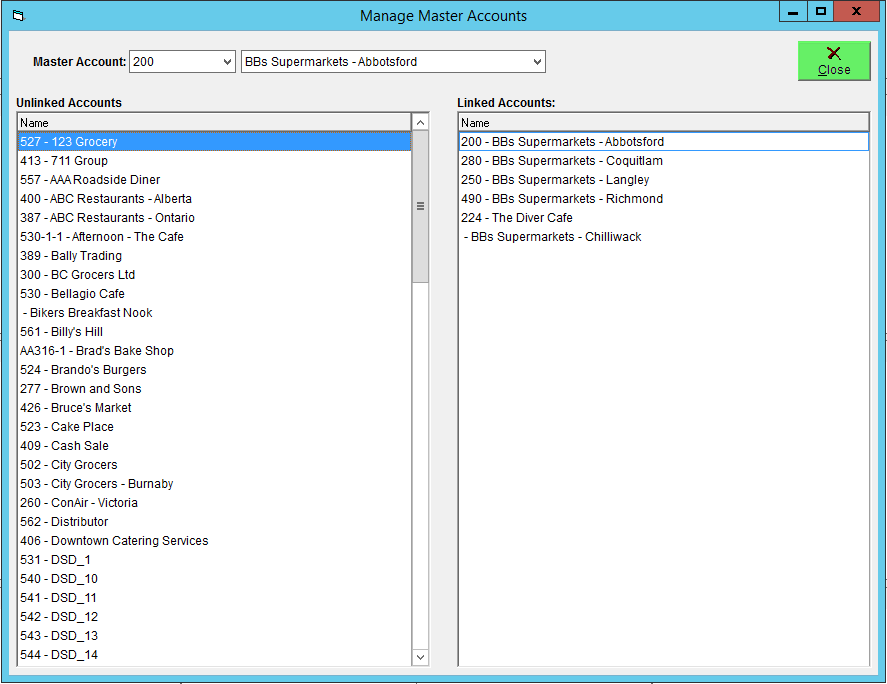
Task: Pick 409 - Cash Sale account
Action: coord(214,446)
